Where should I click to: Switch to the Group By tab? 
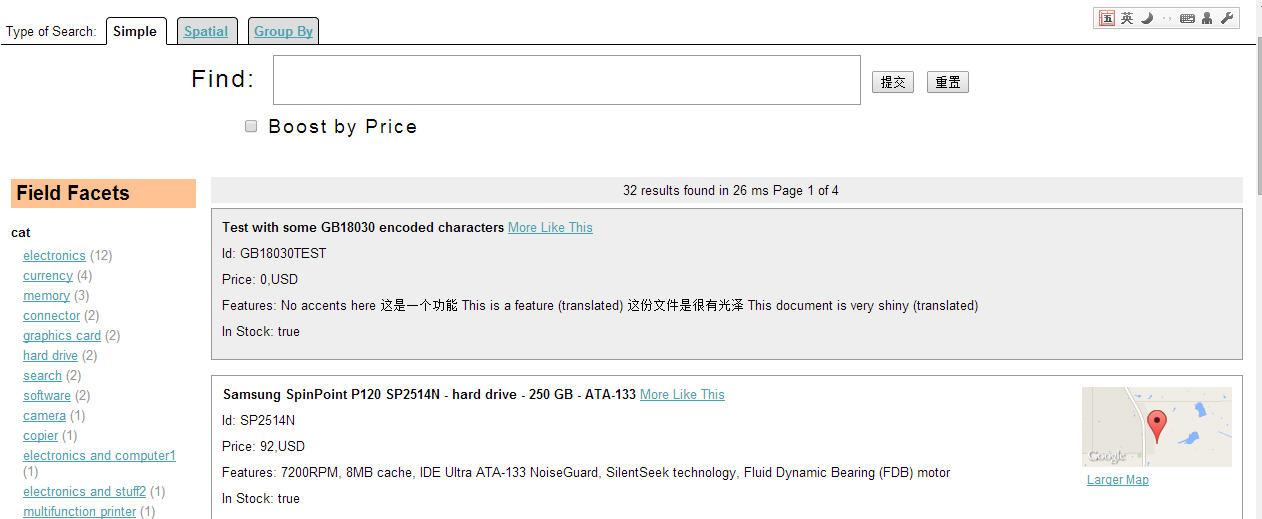click(x=283, y=31)
